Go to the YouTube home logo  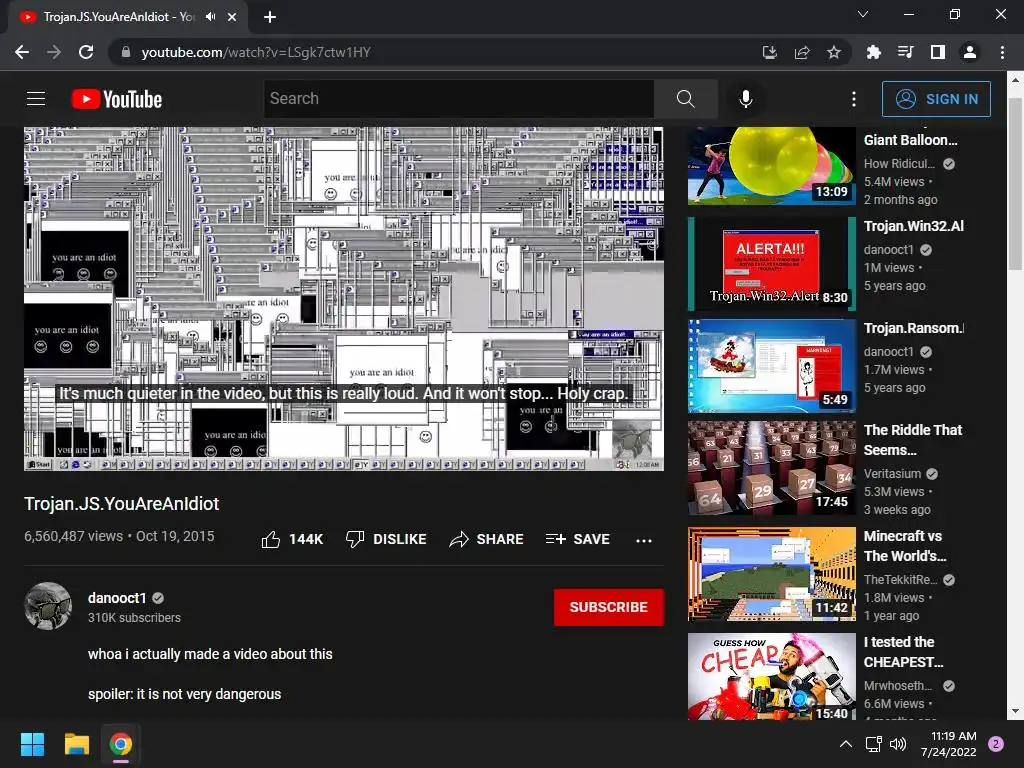117,99
